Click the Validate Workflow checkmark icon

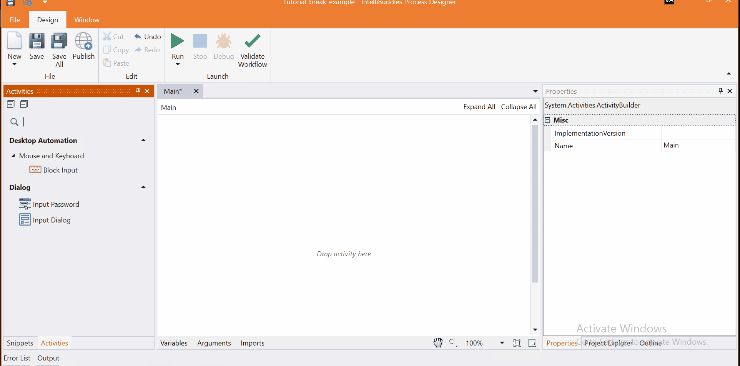pyautogui.click(x=252, y=41)
